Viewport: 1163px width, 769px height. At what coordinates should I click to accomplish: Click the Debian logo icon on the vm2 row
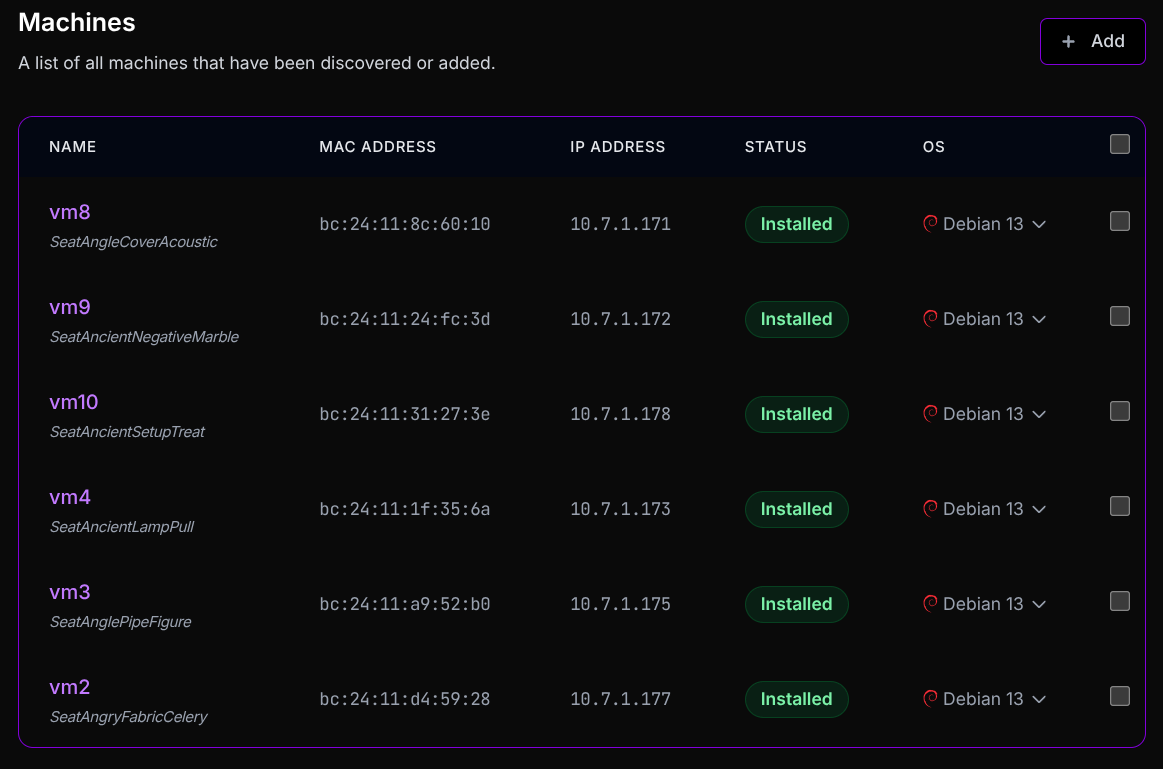click(x=930, y=698)
